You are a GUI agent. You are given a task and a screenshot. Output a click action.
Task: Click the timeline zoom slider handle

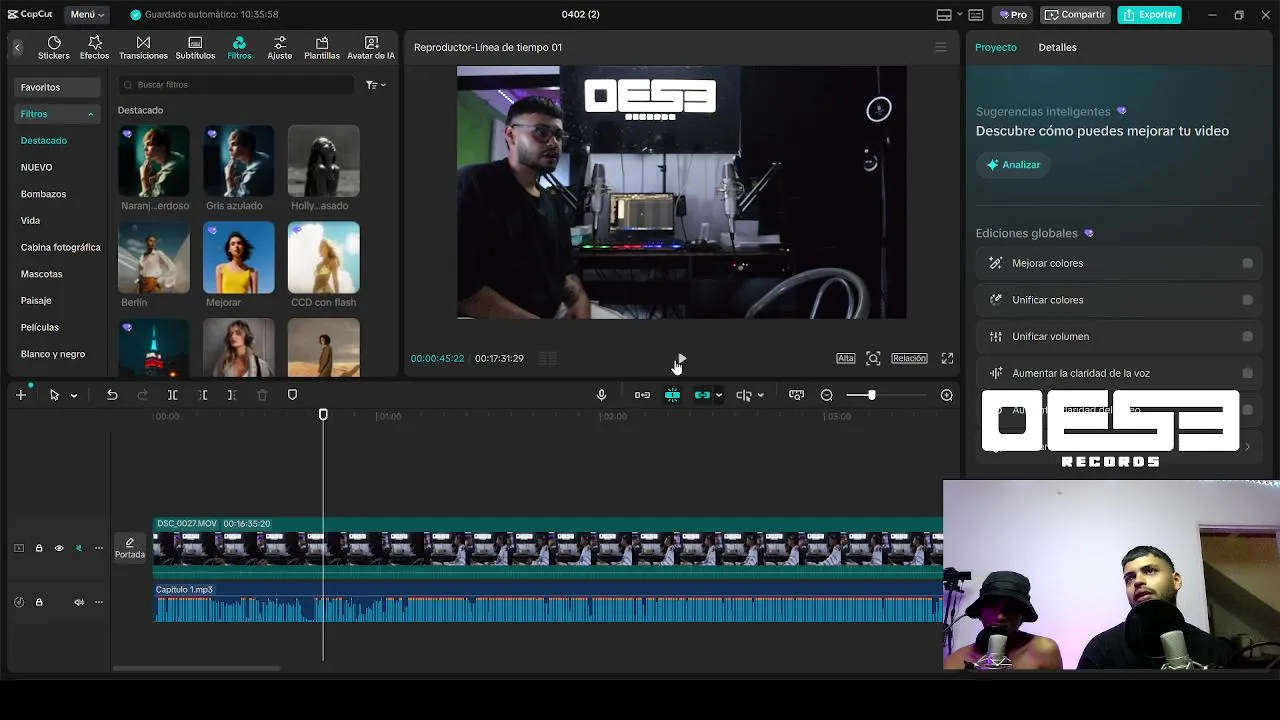[871, 395]
